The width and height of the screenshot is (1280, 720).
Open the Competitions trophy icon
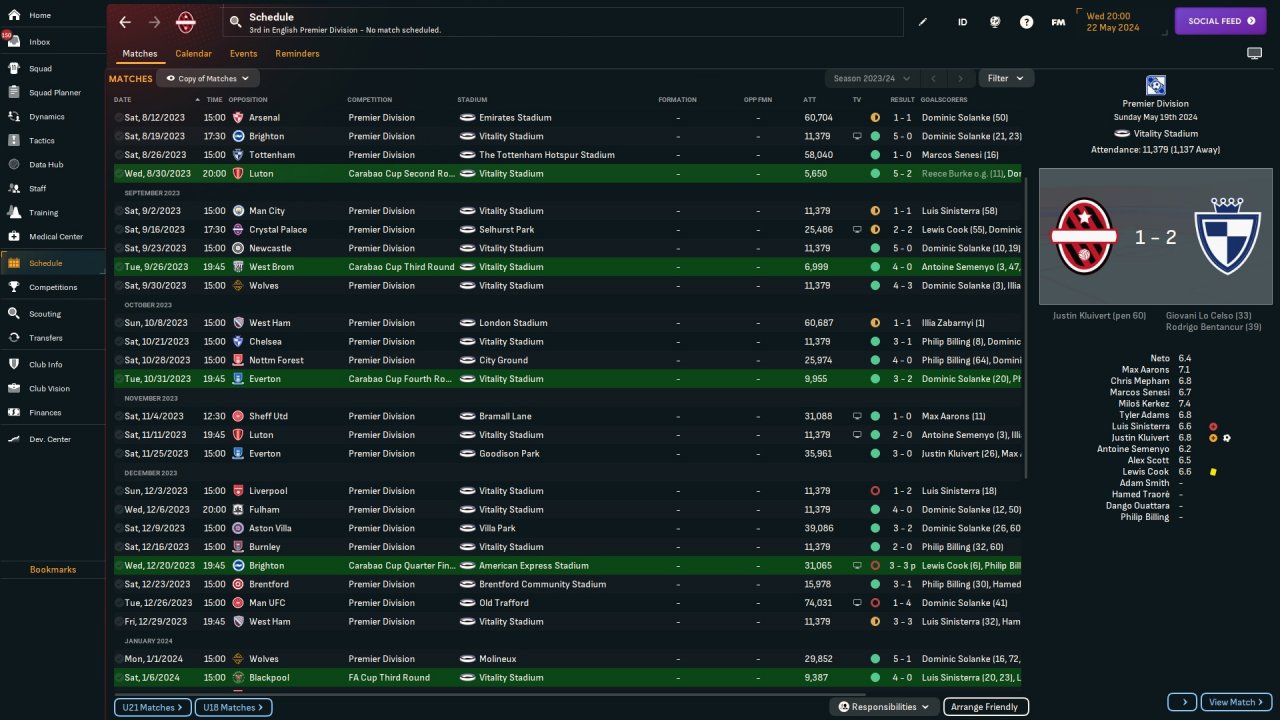tap(14, 287)
